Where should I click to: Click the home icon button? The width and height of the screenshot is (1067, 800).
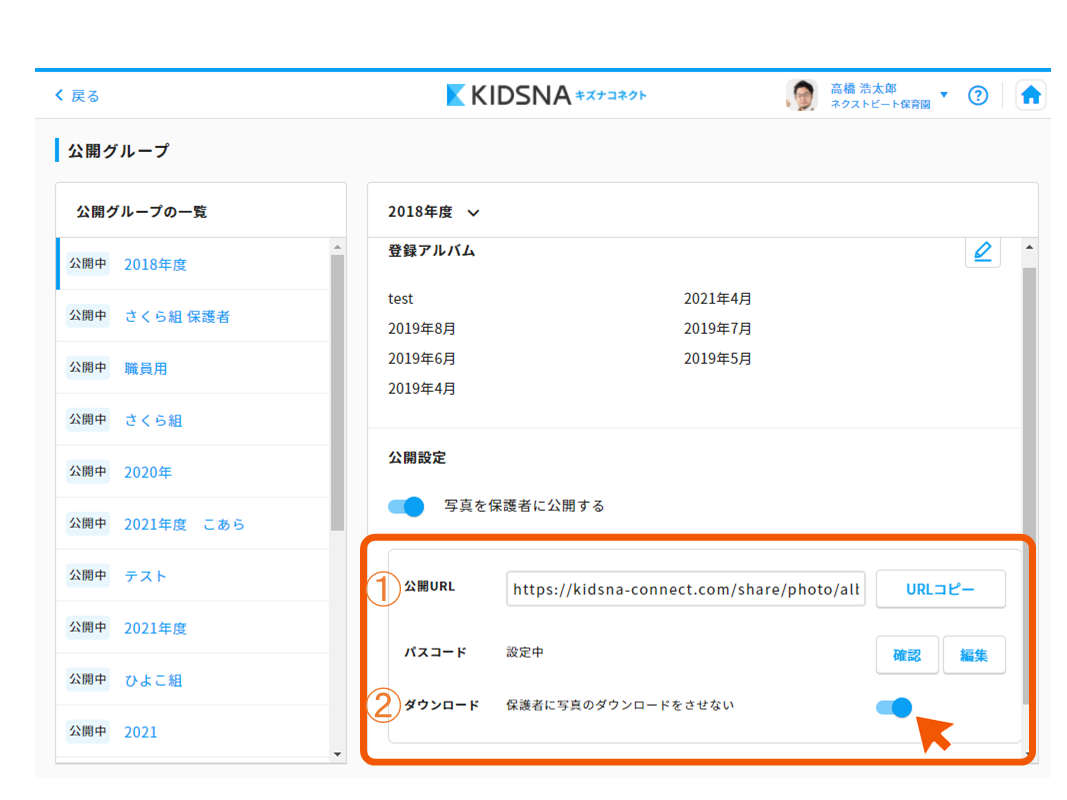pyautogui.click(x=1031, y=95)
